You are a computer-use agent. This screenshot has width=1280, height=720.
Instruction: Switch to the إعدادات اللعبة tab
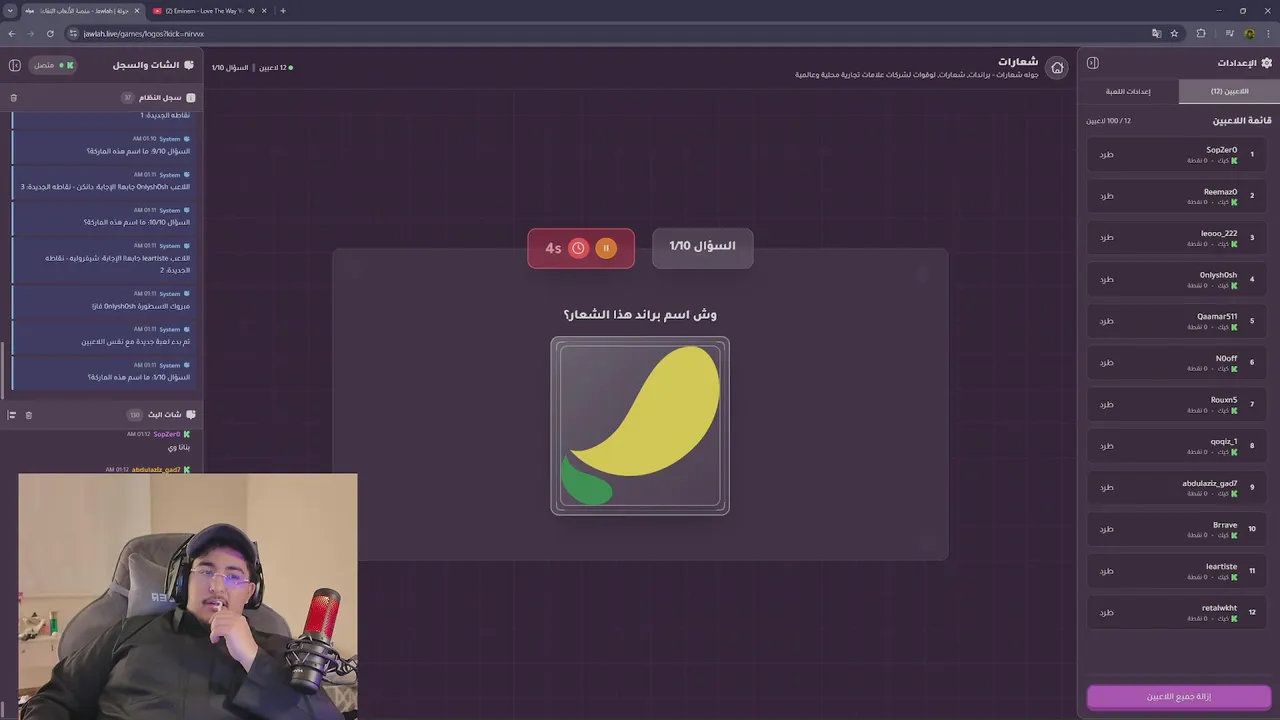[1128, 91]
